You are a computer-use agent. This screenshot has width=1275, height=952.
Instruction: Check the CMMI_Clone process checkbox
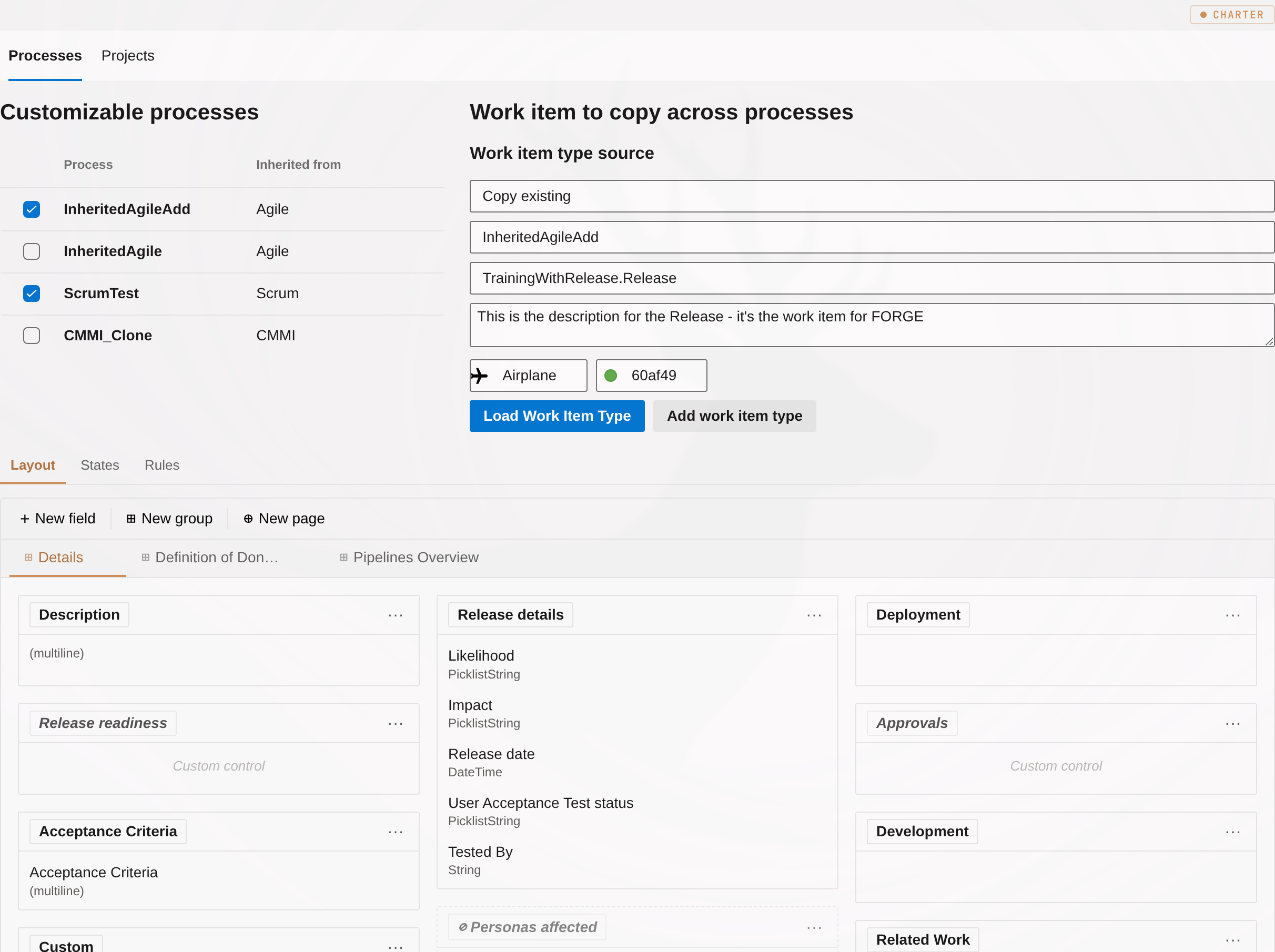pos(32,336)
